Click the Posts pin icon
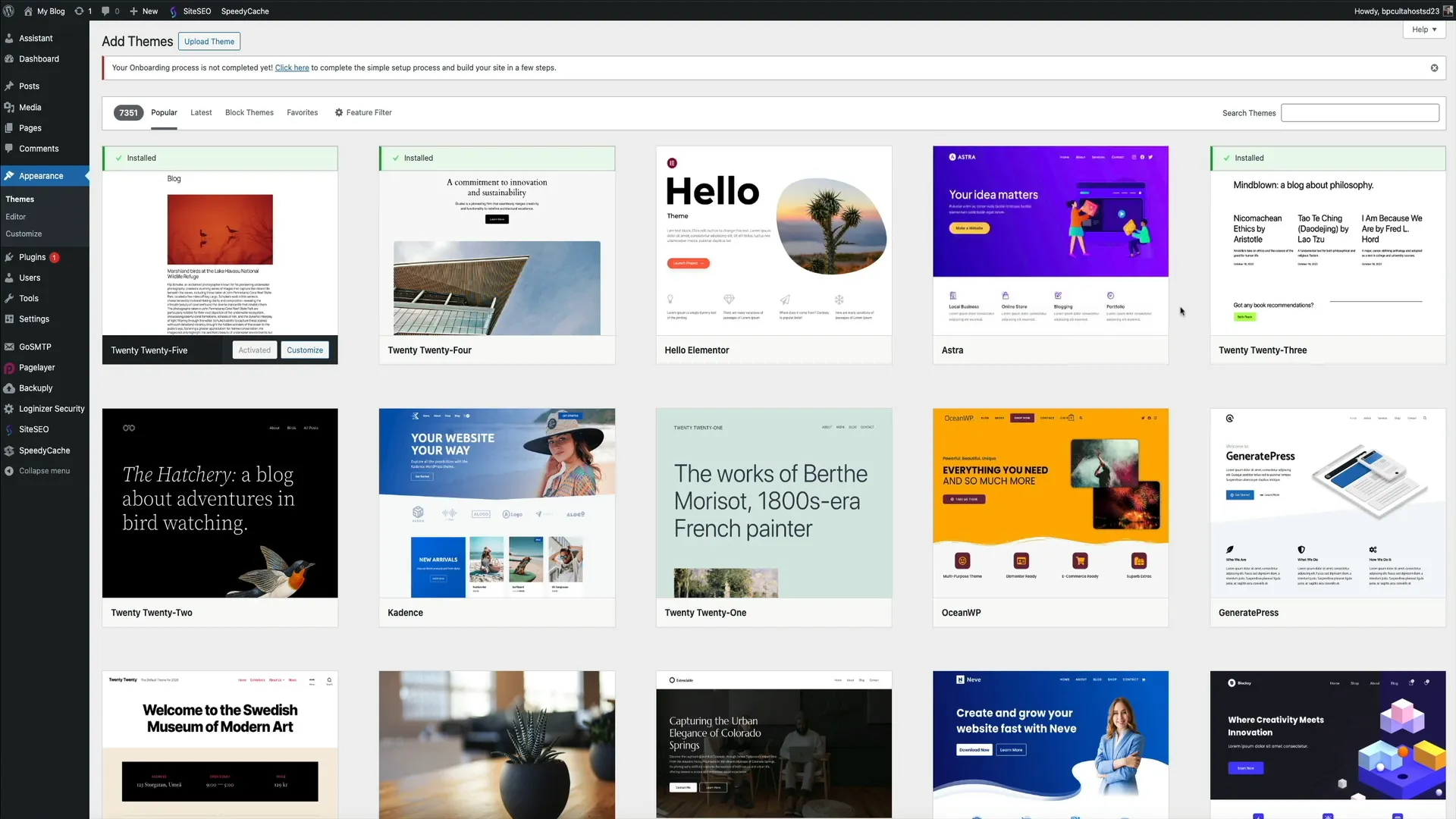The height and width of the screenshot is (819, 1456). pyautogui.click(x=9, y=86)
